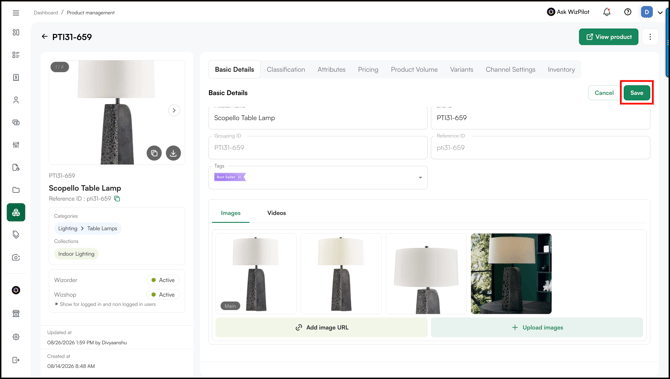Open the person icon in the sidebar
Viewport: 670px width, 379px height.
click(x=16, y=100)
